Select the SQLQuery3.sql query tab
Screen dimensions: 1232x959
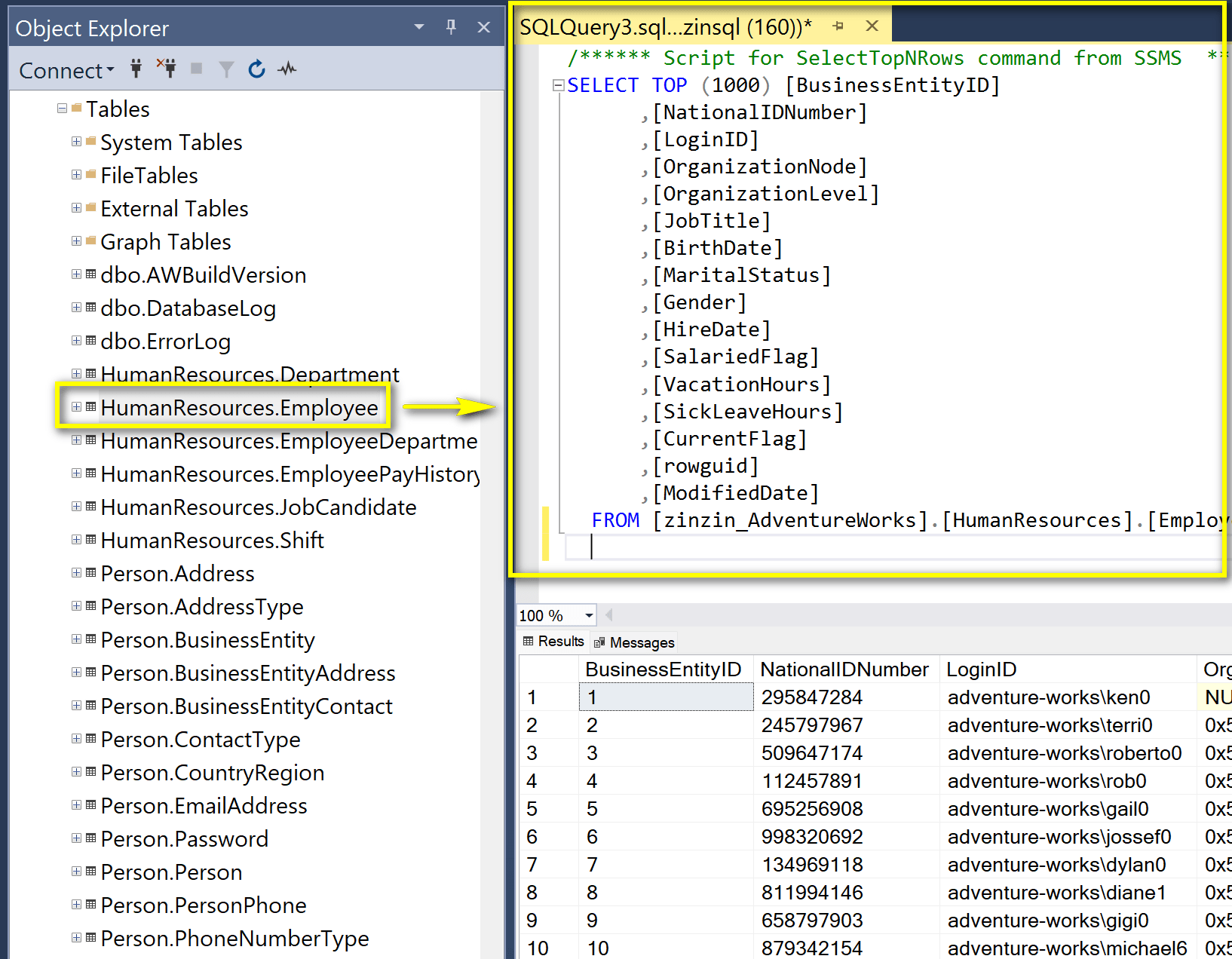click(666, 27)
